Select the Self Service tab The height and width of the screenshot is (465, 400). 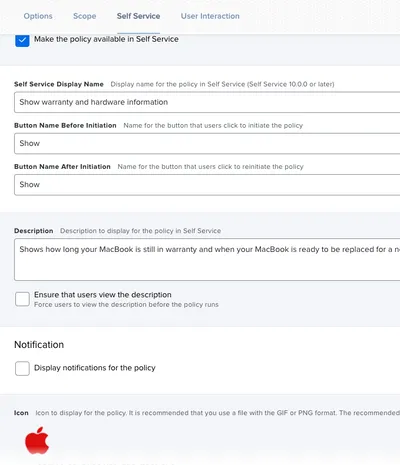coord(138,16)
